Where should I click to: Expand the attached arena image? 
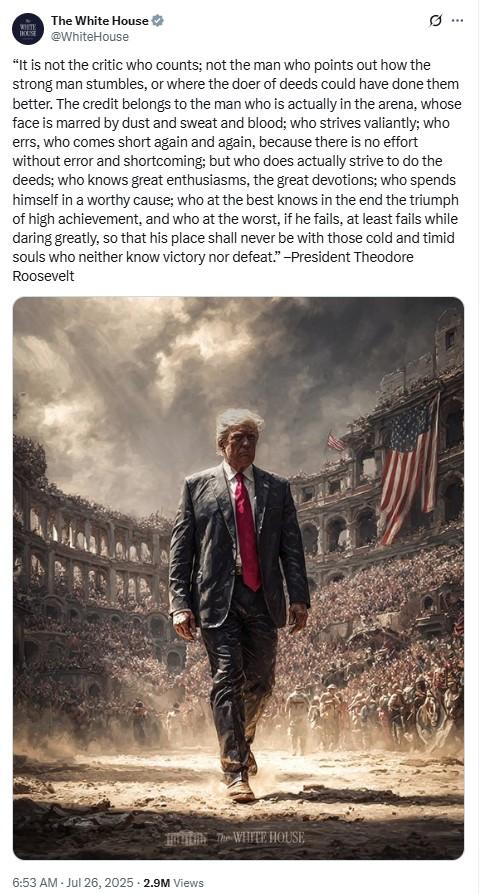238,578
